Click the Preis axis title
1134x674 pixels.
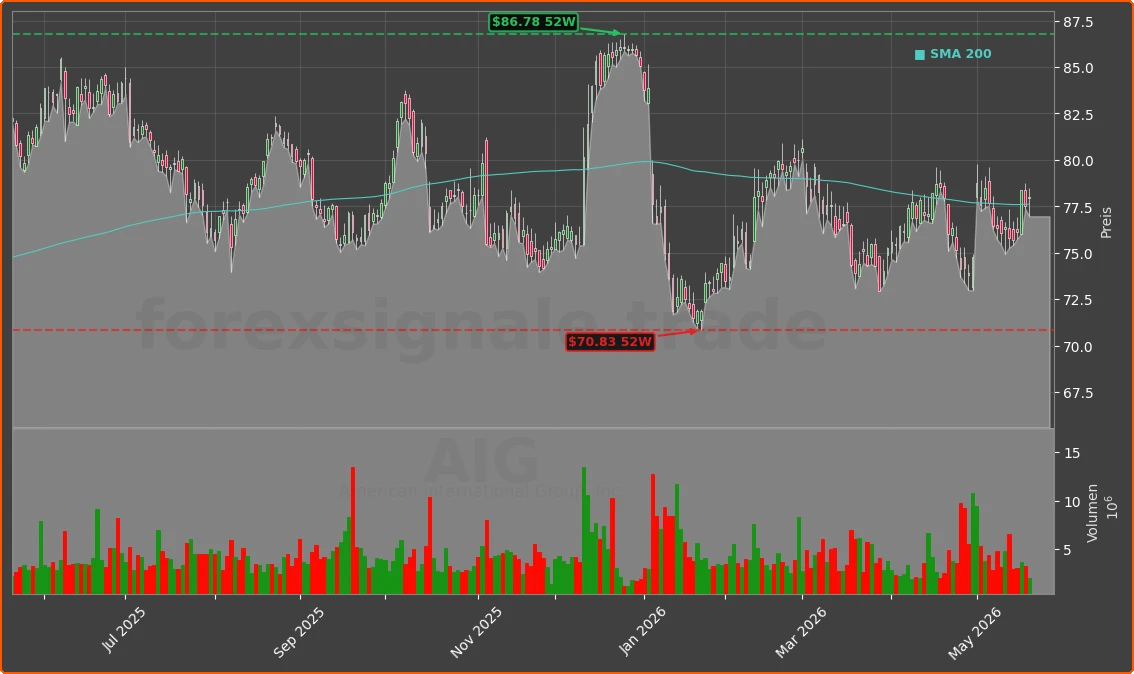(x=1106, y=223)
